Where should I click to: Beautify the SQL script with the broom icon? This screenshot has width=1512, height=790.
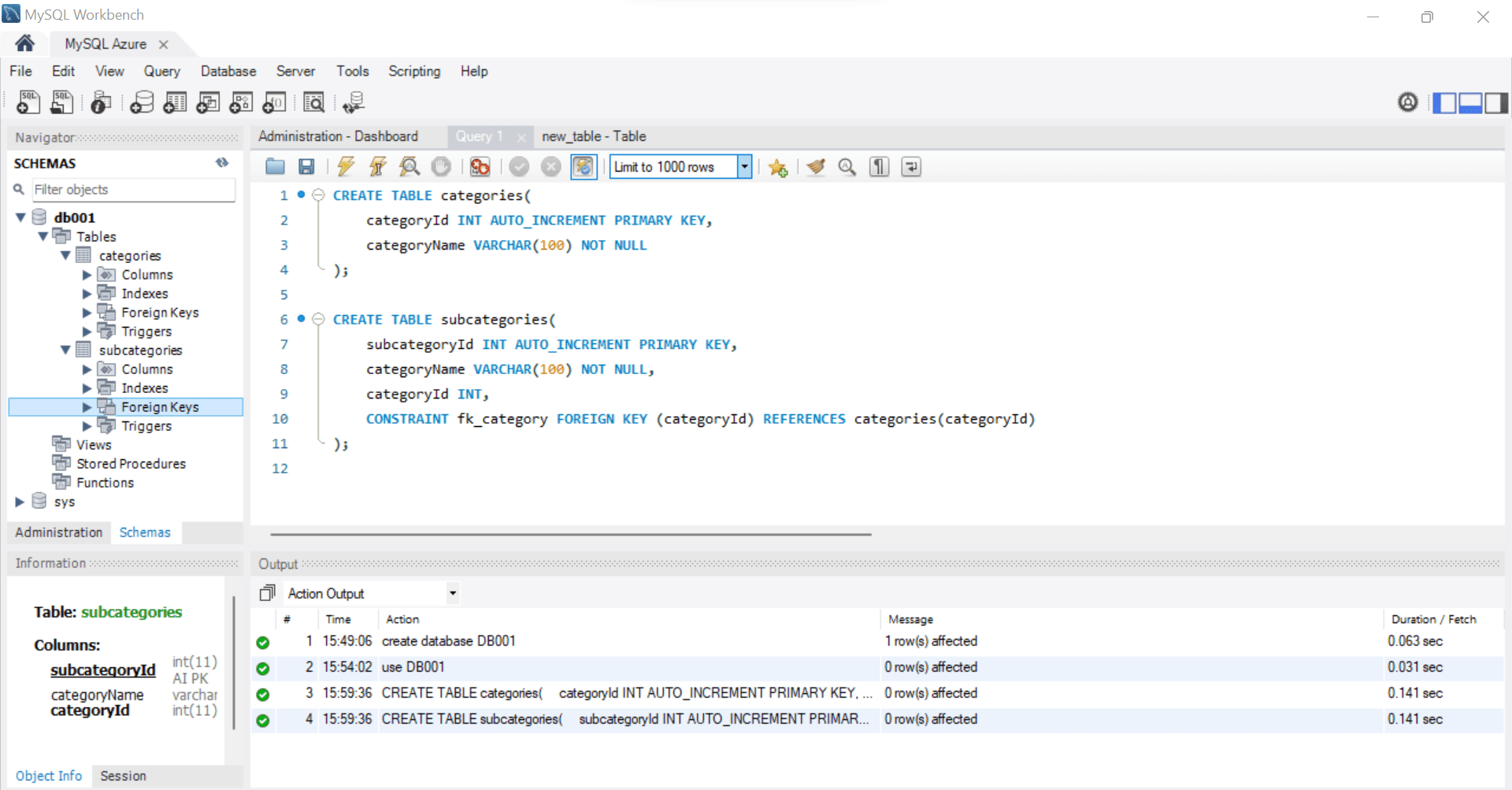point(815,166)
